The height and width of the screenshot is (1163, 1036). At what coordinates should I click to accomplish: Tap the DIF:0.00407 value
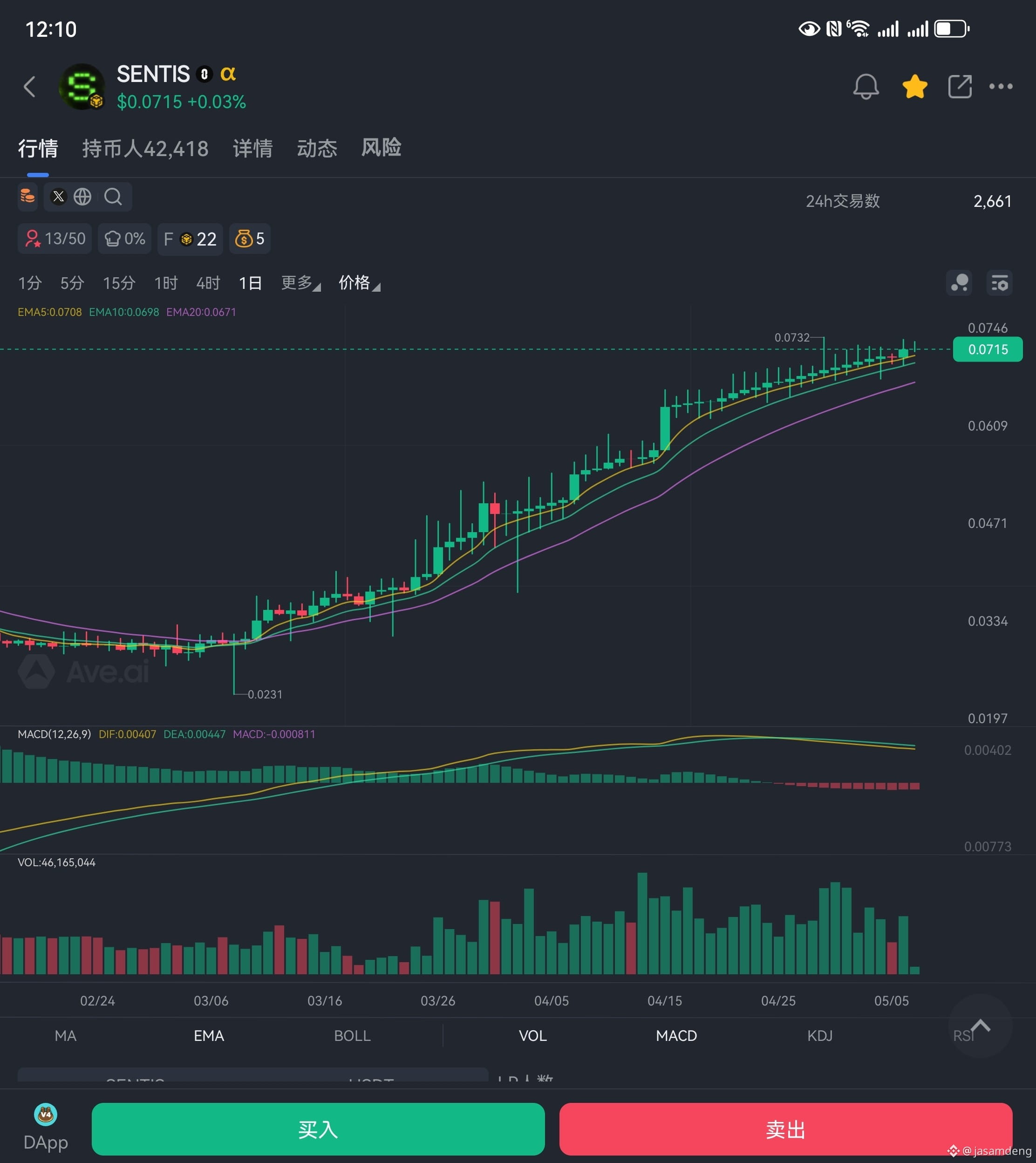coord(128,734)
